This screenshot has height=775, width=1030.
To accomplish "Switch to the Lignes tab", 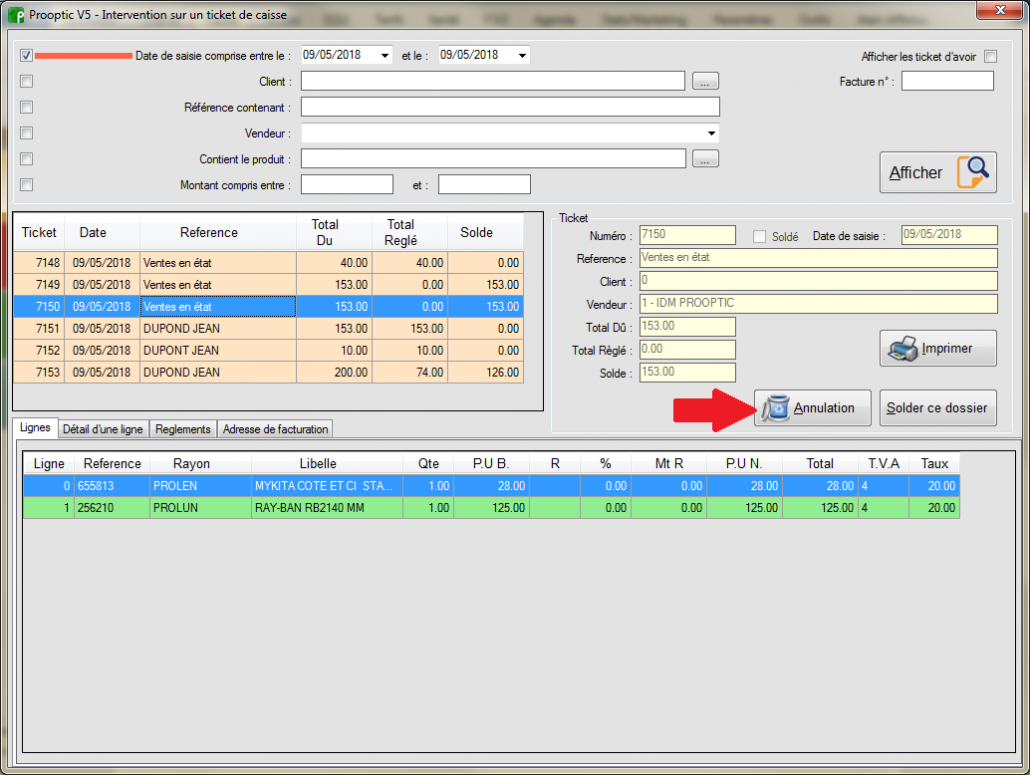I will (x=35, y=428).
